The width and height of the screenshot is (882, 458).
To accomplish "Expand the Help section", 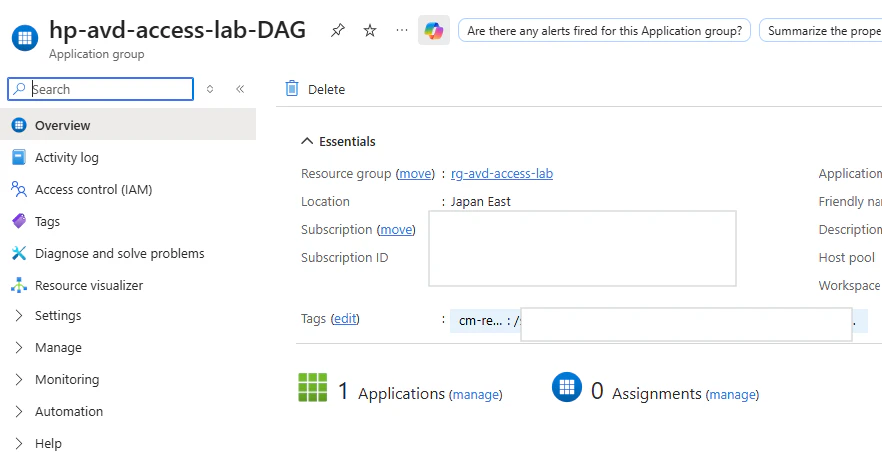I will (x=19, y=444).
